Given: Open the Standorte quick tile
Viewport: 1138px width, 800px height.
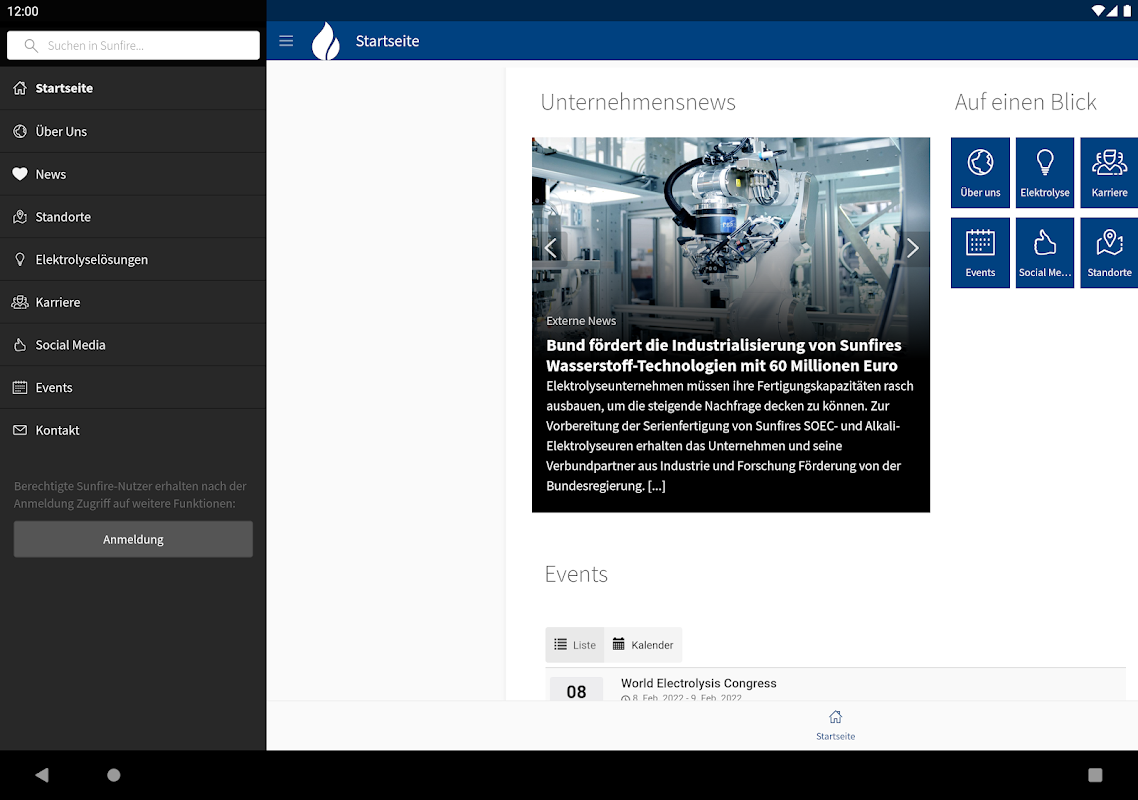Looking at the screenshot, I should coord(1109,253).
